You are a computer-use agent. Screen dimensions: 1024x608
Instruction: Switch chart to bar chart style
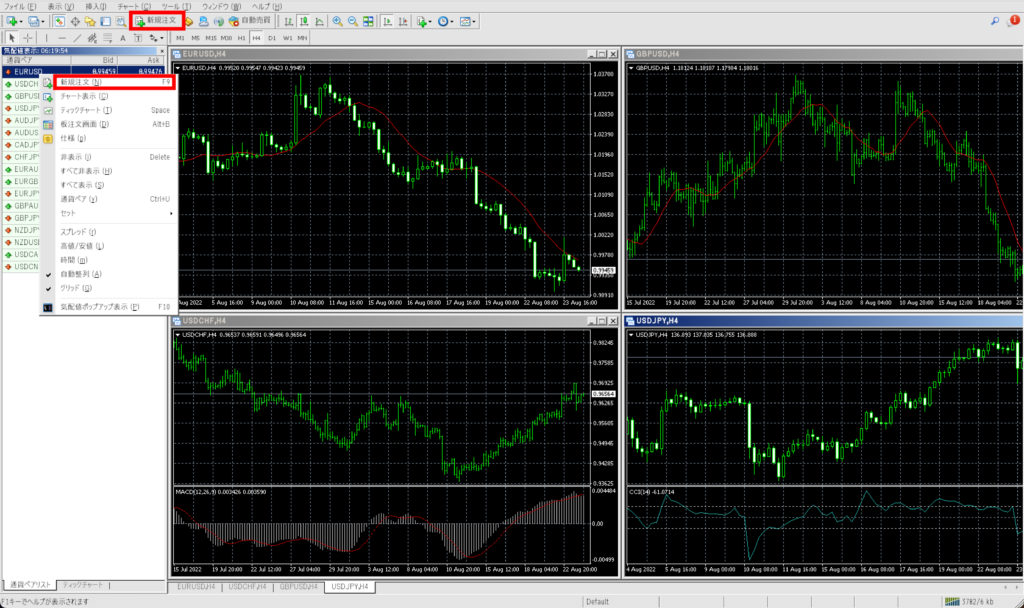tap(289, 22)
